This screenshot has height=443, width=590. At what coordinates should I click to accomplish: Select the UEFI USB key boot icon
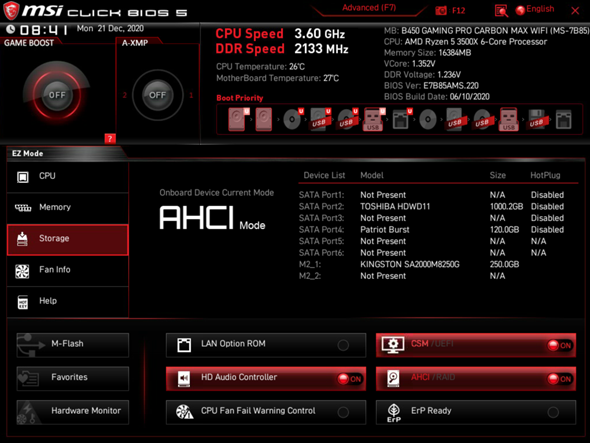click(374, 119)
